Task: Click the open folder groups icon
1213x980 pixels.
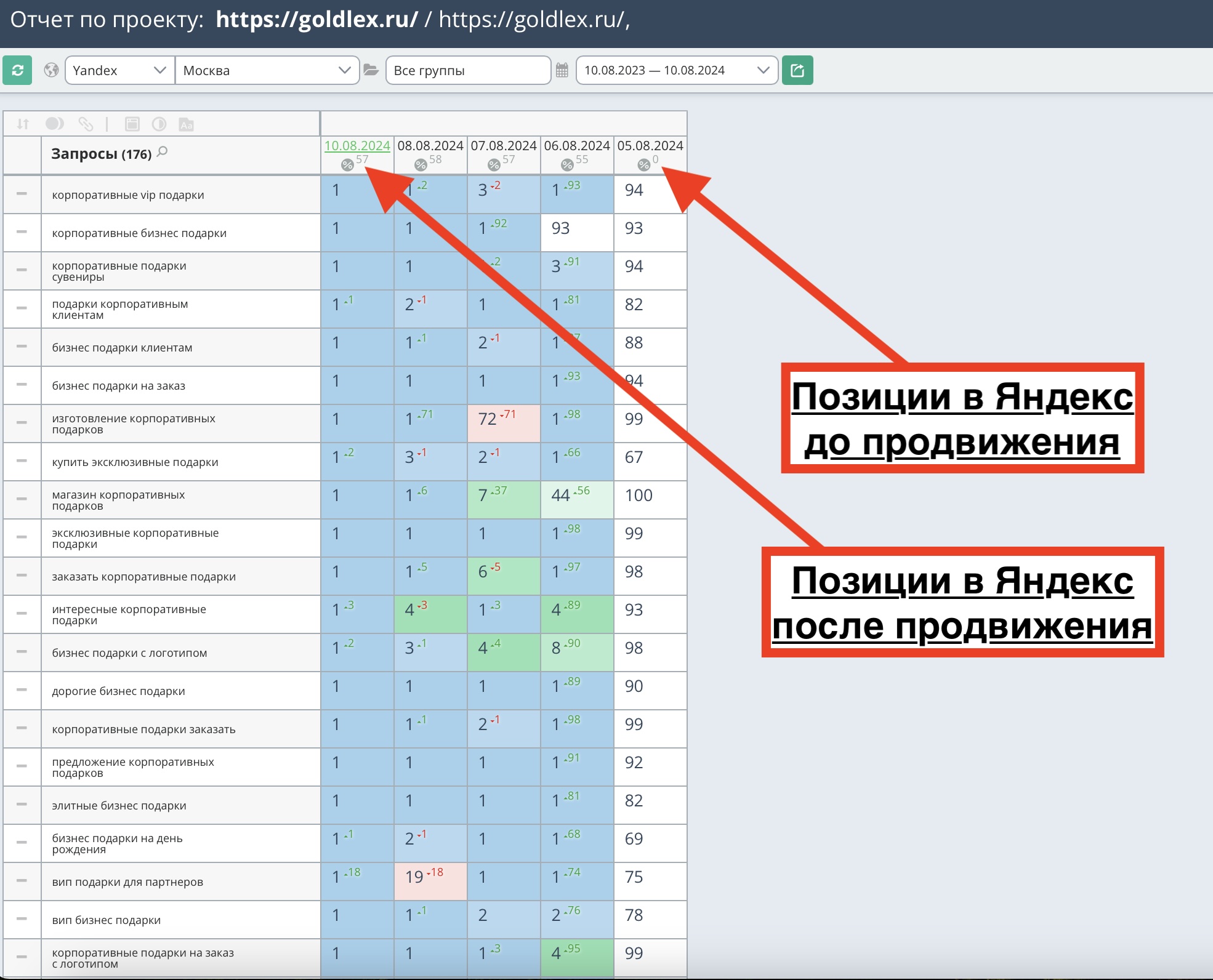Action: [x=371, y=70]
